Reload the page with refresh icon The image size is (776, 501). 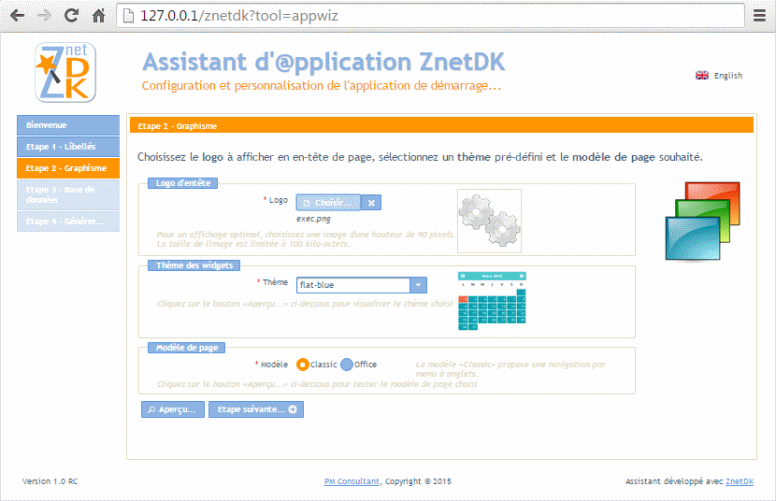pos(72,16)
